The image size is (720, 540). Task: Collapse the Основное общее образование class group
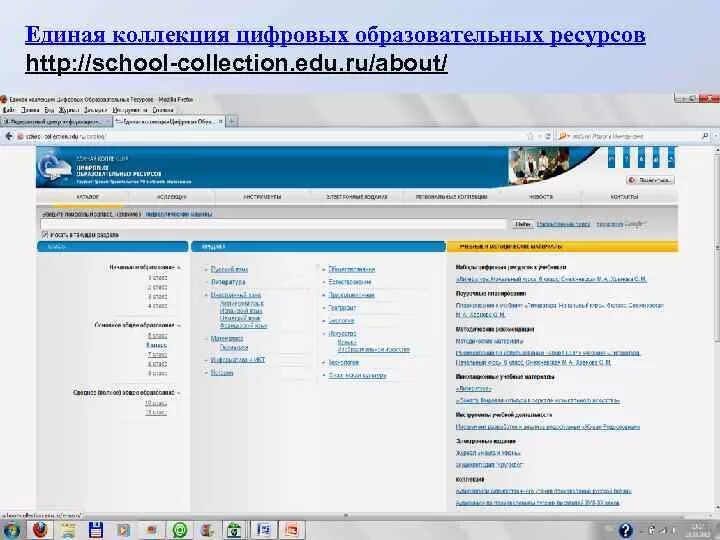[x=179, y=325]
